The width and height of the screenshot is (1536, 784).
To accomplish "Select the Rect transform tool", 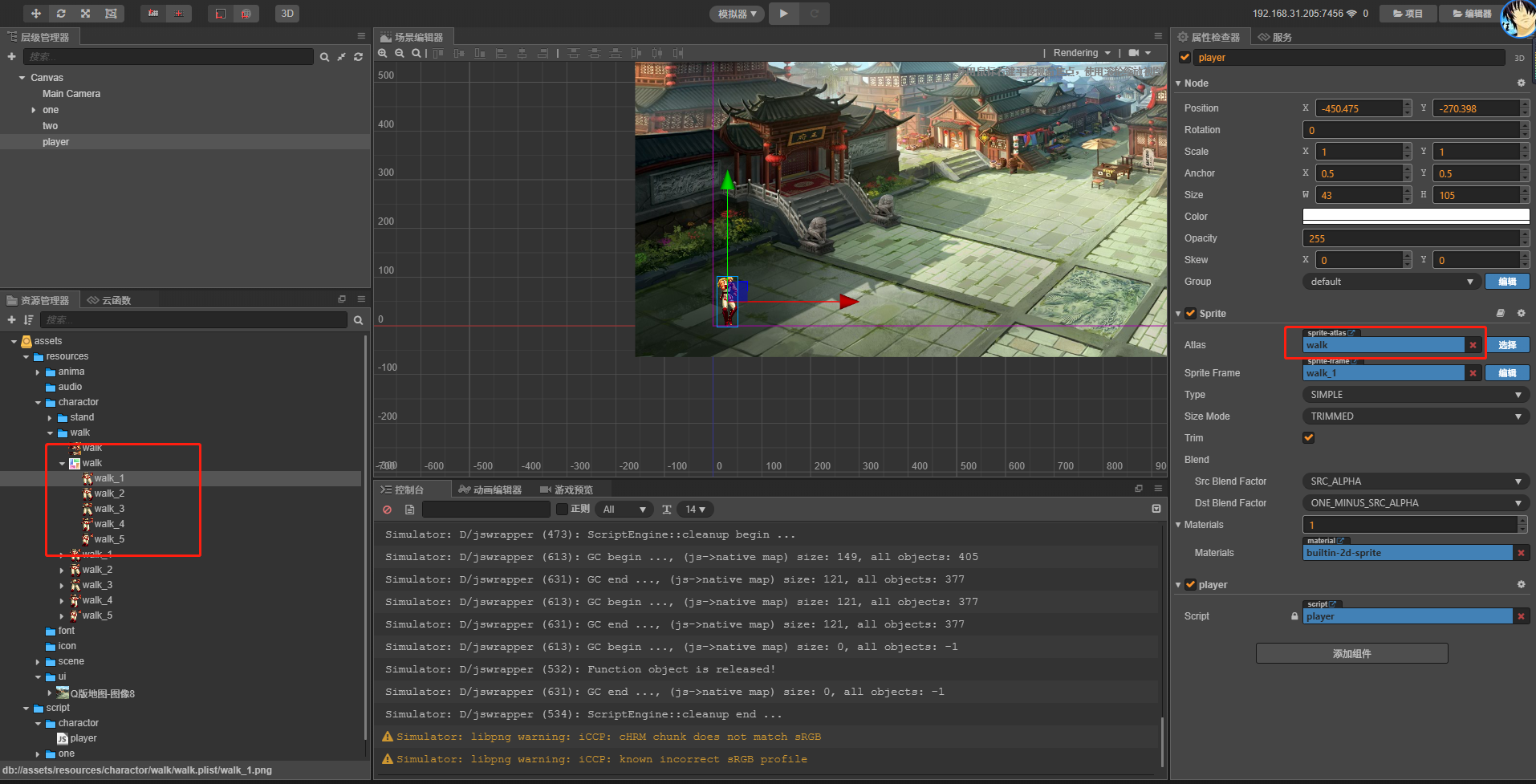I will point(111,14).
